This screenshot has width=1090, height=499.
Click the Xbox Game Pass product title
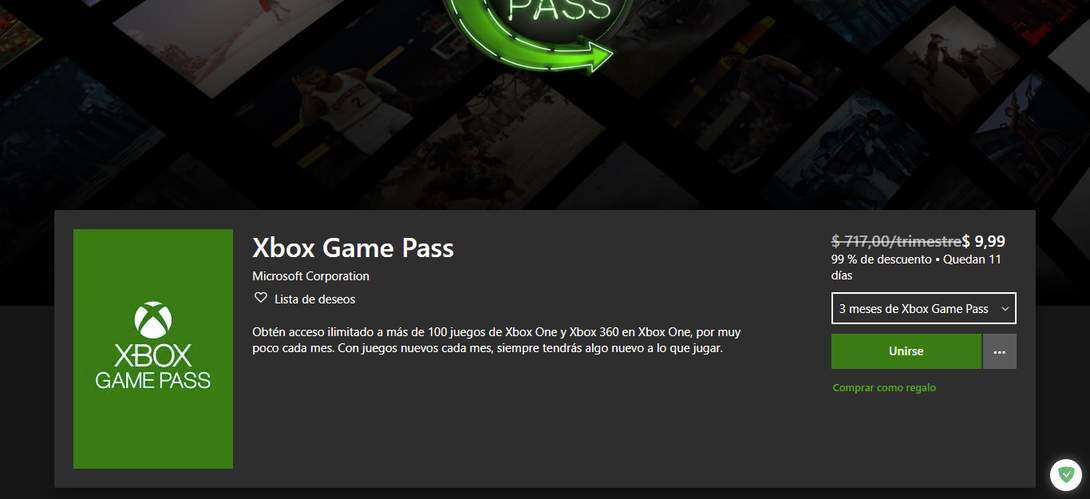click(353, 248)
